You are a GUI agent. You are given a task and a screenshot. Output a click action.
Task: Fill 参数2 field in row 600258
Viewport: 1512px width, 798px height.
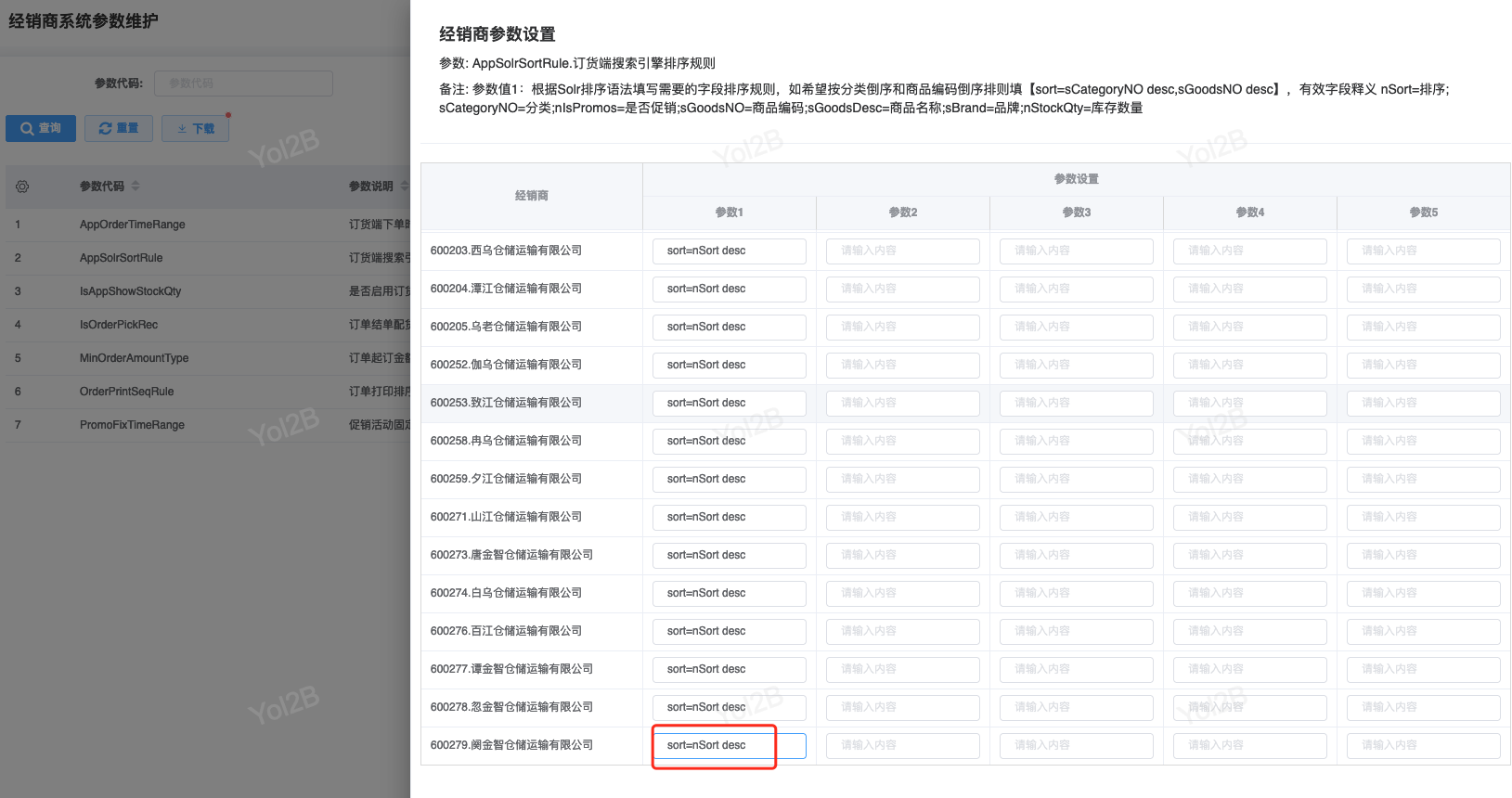(903, 442)
